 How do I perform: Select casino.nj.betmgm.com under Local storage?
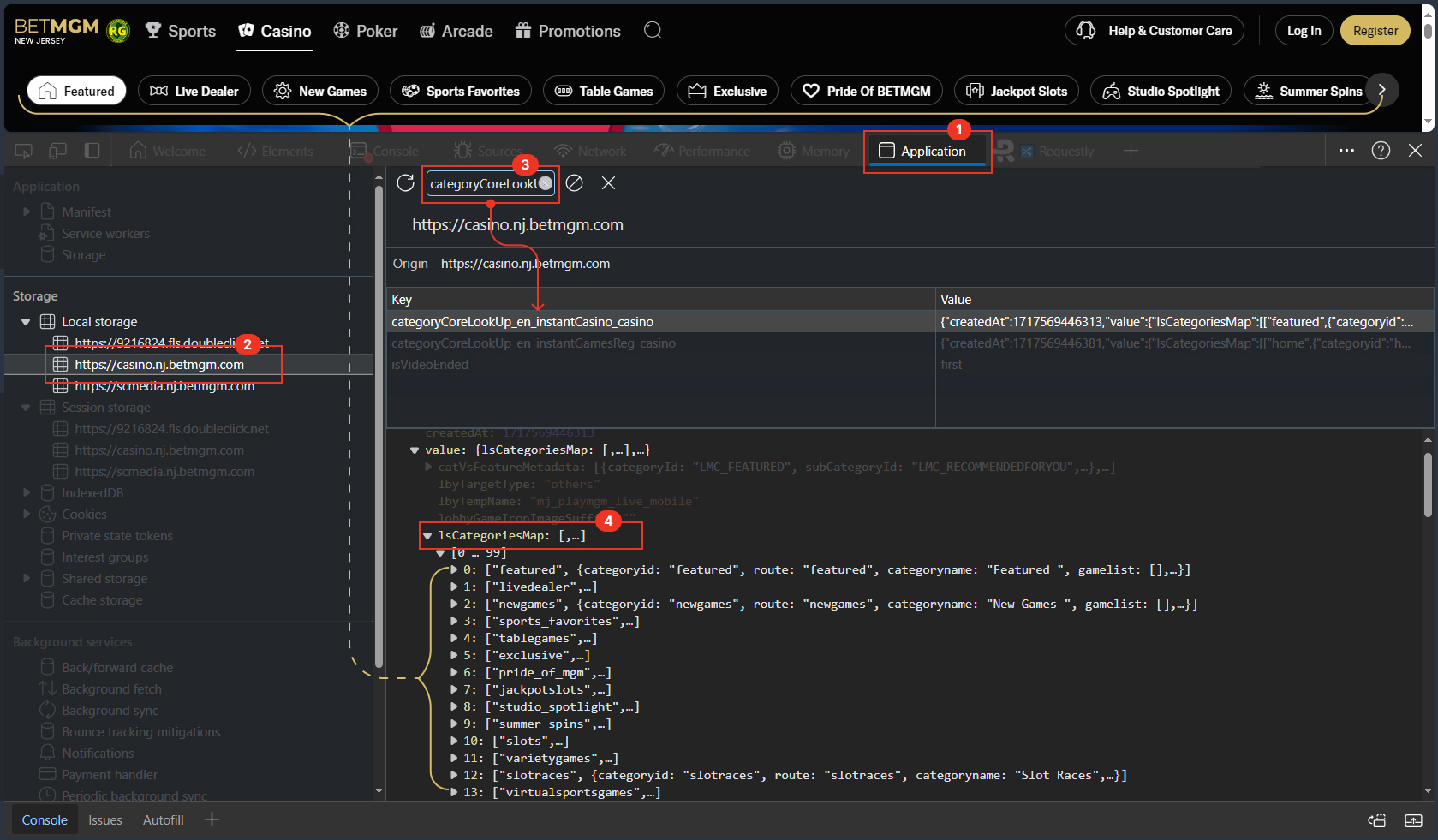[159, 365]
